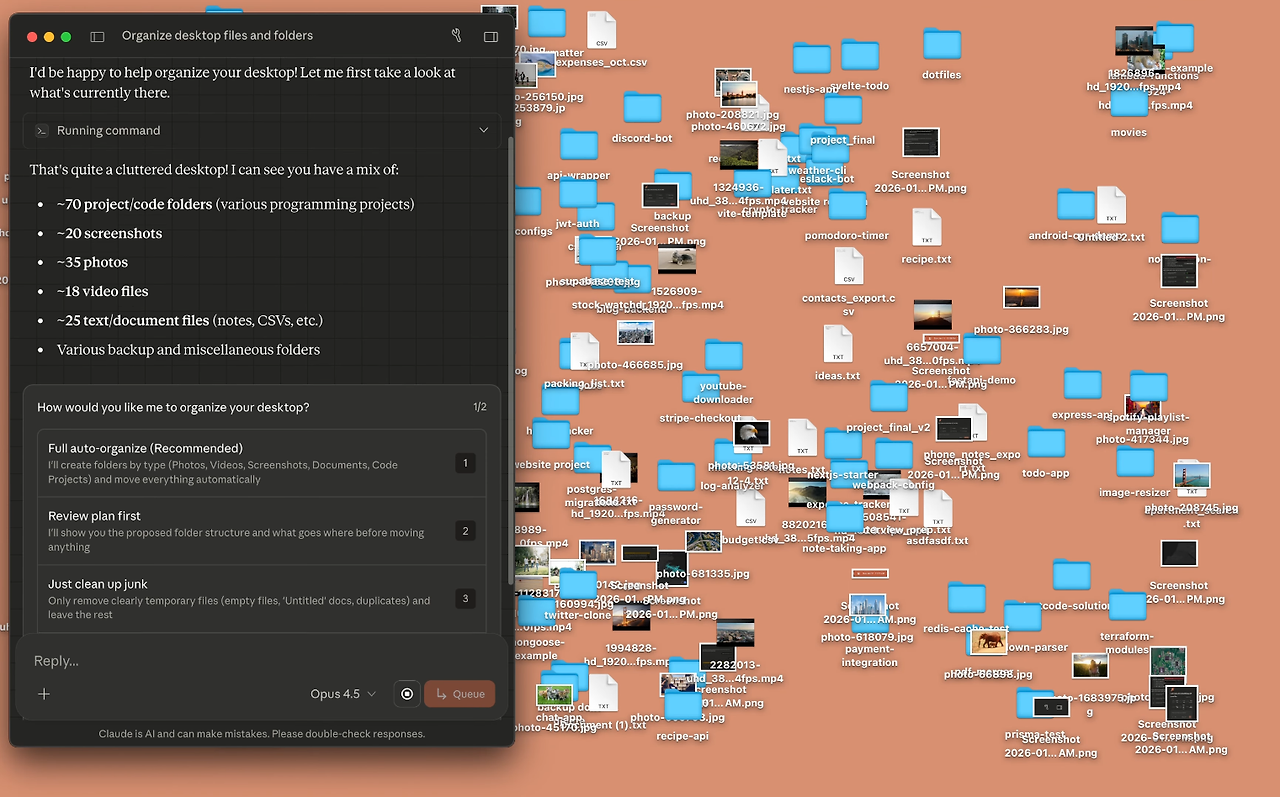Select the nestjs-app folder

click(812, 59)
